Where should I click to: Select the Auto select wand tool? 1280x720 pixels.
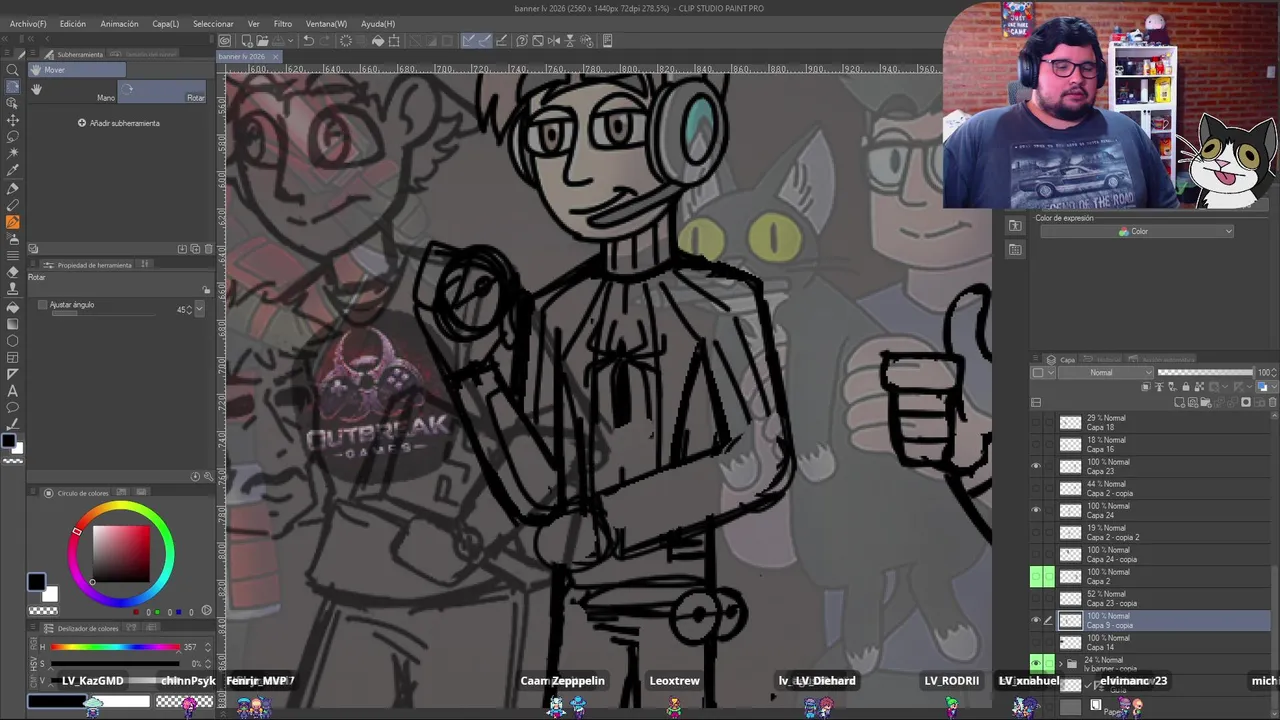pyautogui.click(x=13, y=154)
